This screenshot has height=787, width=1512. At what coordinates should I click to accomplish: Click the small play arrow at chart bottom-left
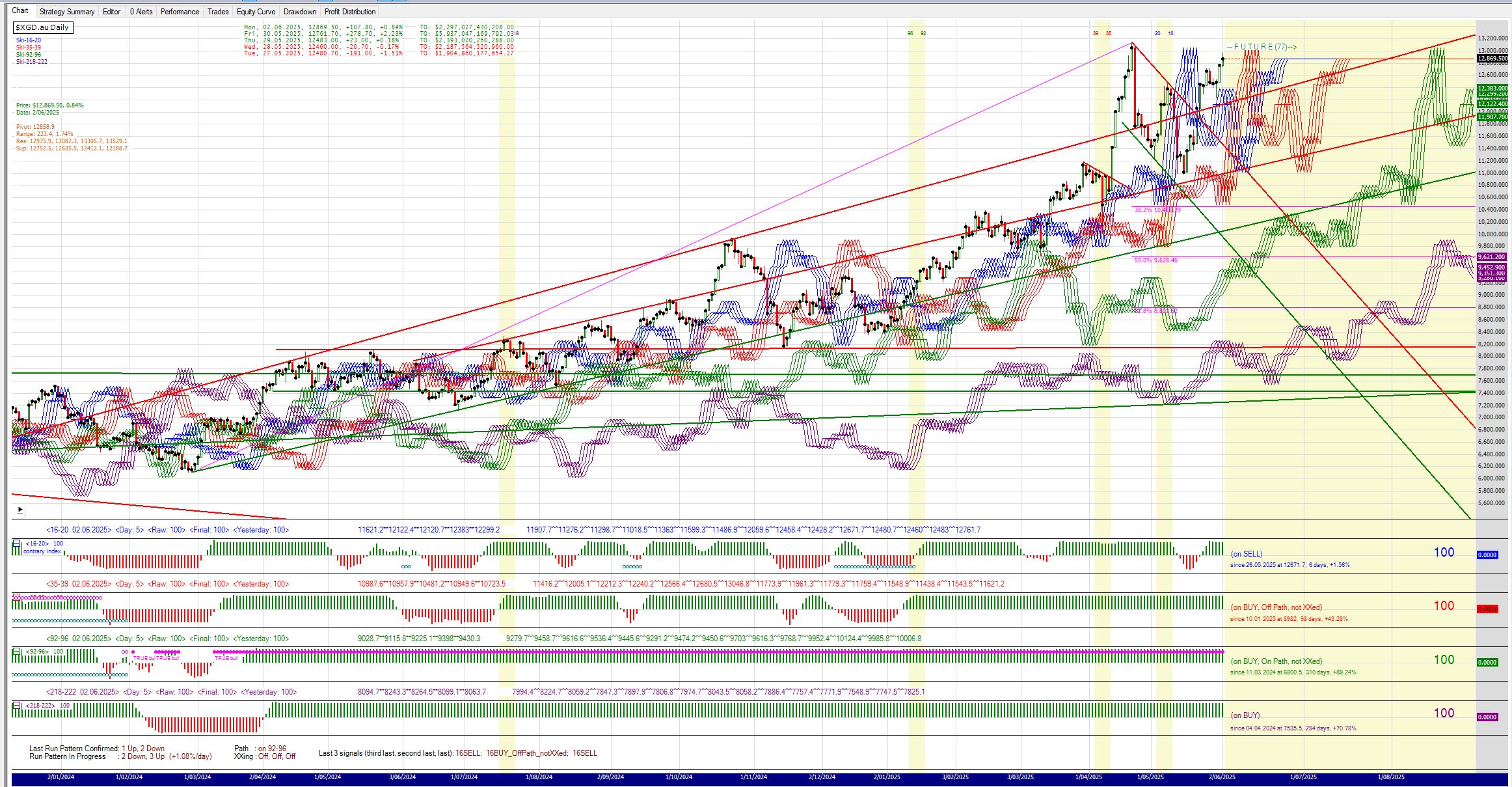tap(20, 510)
